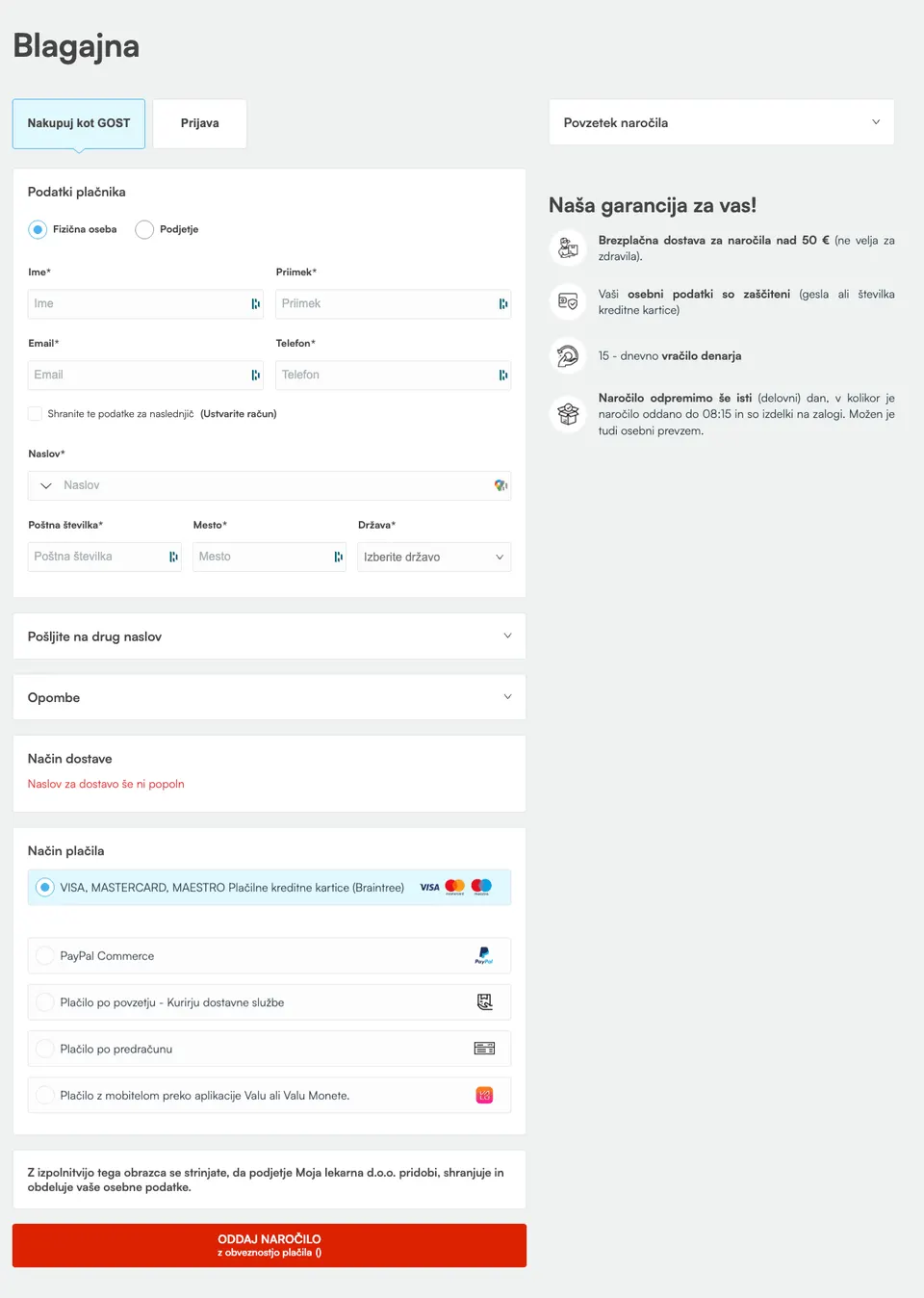924x1298 pixels.
Task: Switch to the Prijava tab
Action: [x=200, y=123]
